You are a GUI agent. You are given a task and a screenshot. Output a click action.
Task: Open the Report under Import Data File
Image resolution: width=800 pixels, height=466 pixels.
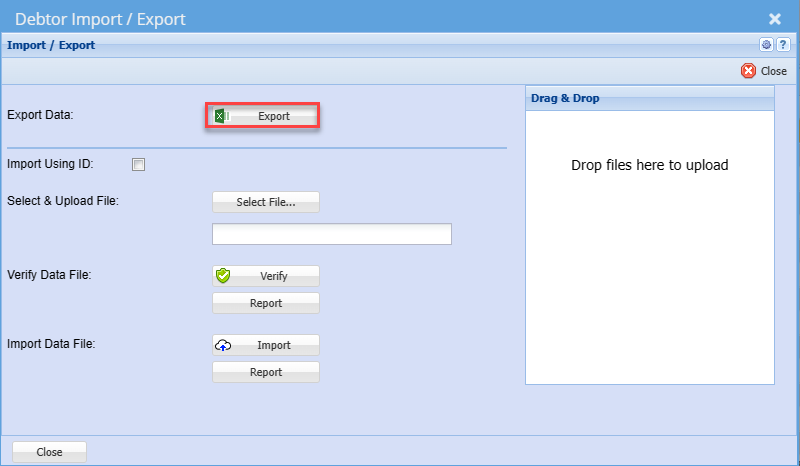(266, 372)
